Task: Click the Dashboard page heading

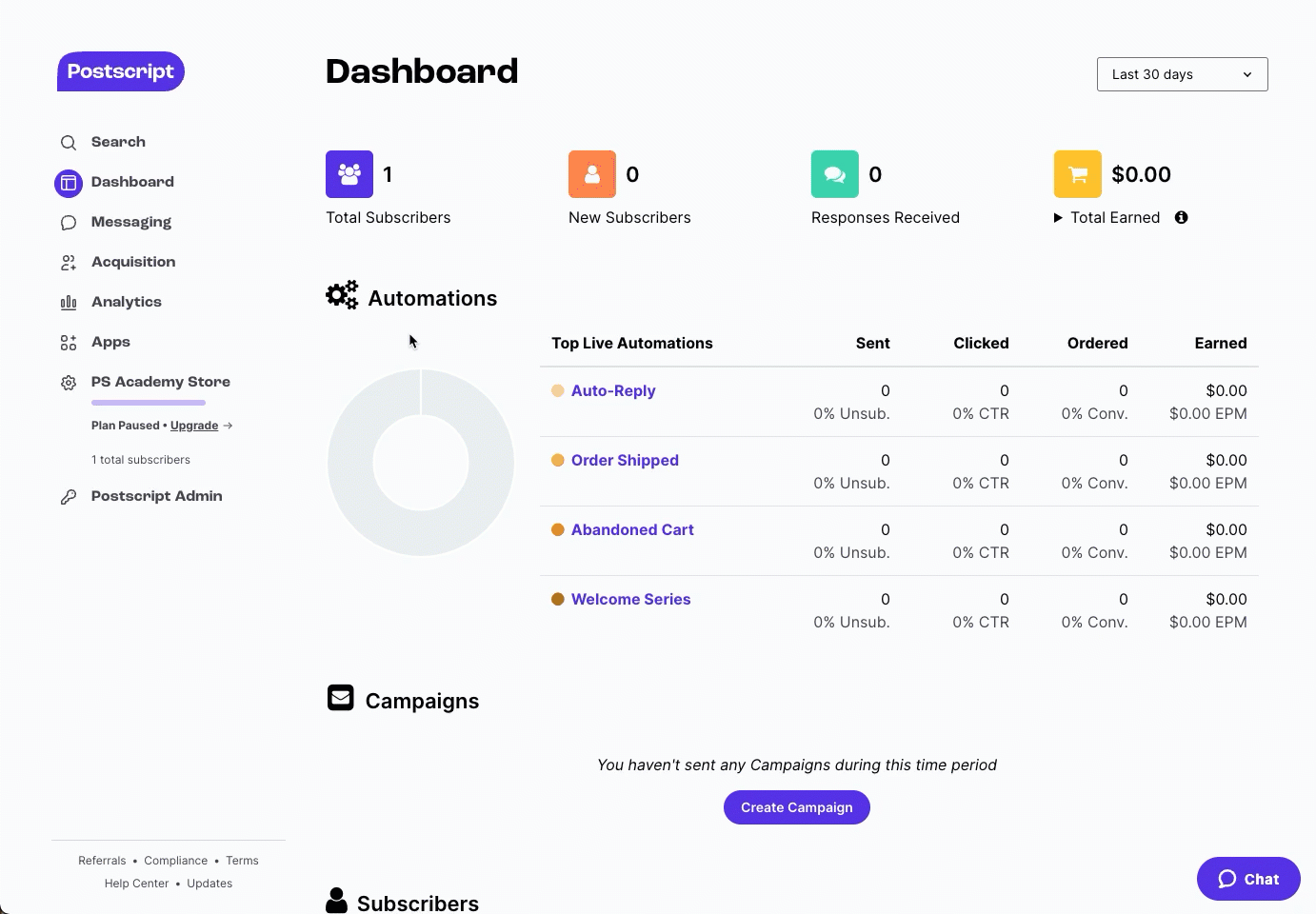Action: (x=422, y=71)
